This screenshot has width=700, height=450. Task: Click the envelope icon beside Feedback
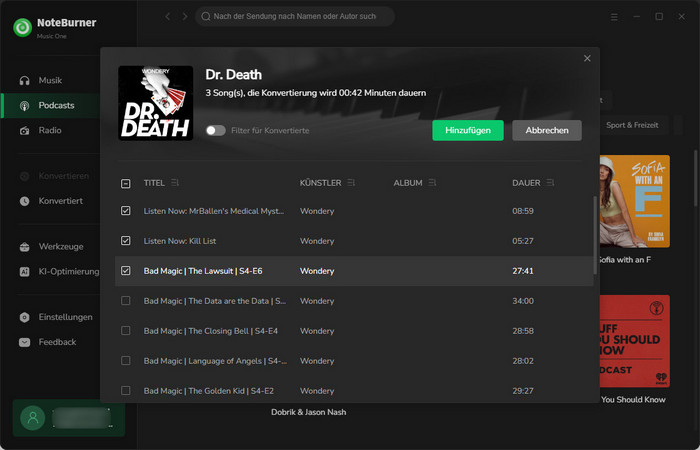point(25,342)
